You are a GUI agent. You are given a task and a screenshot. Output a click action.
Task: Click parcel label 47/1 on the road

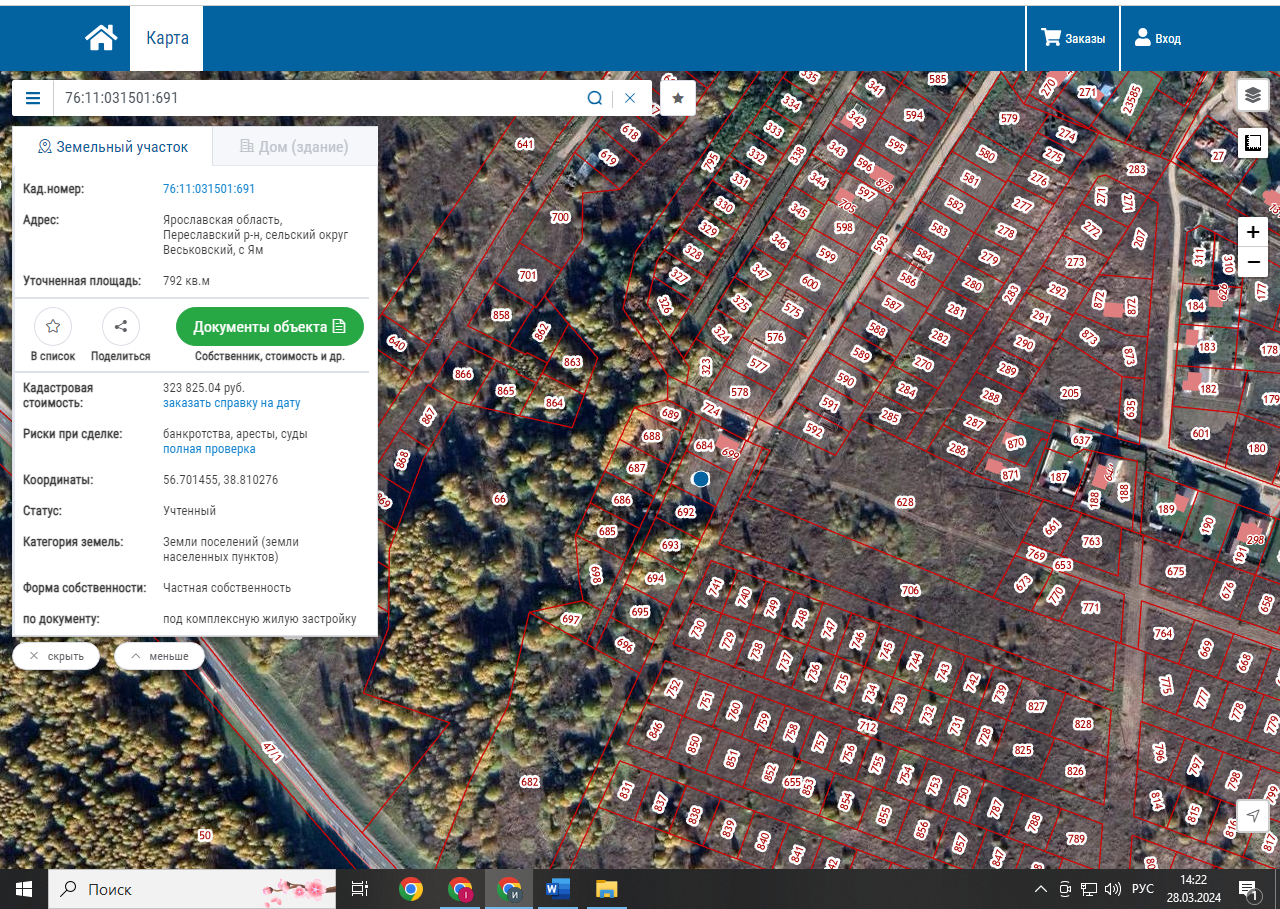click(270, 752)
